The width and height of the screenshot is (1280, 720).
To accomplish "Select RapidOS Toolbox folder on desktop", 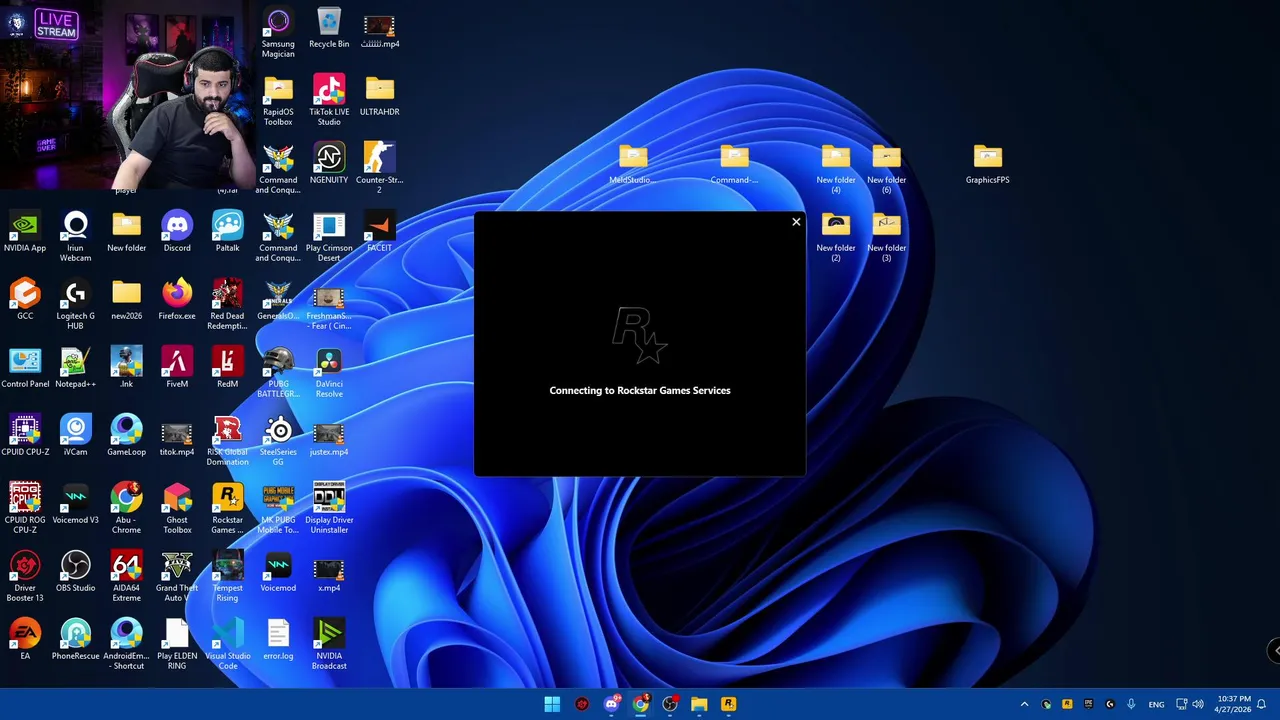I will click(278, 101).
